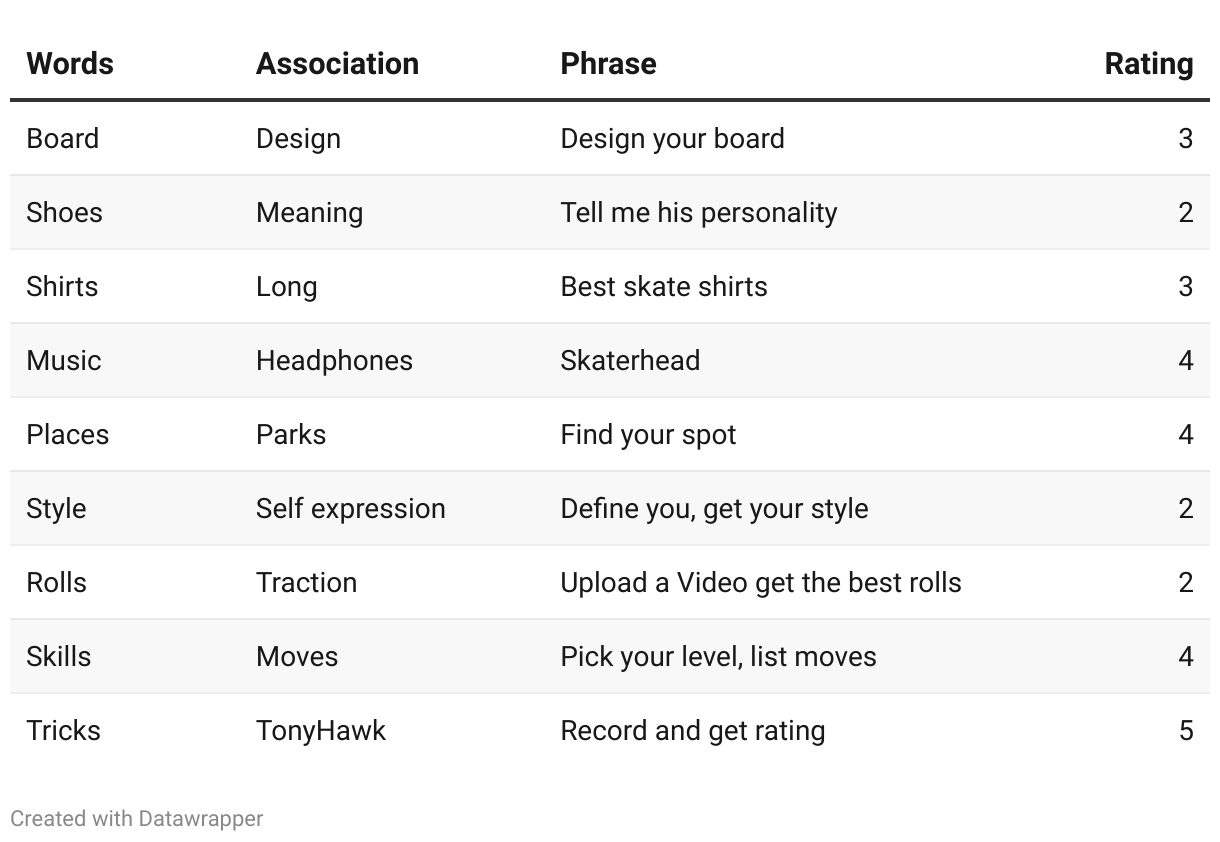Click the Pick your level, list moves phrase
The image size is (1220, 842).
[718, 656]
